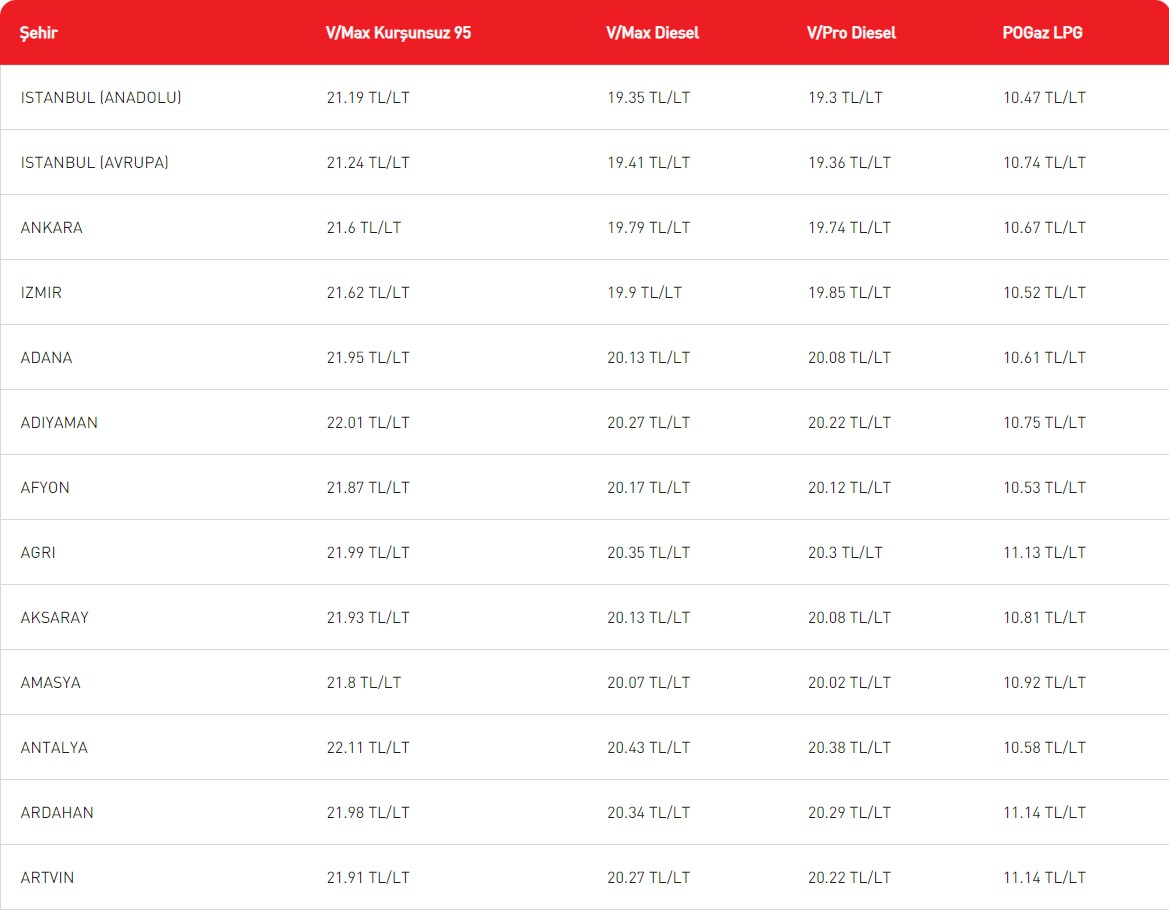The image size is (1169, 910).
Task: Select the AKSARAY city cell
Action: click(x=55, y=618)
